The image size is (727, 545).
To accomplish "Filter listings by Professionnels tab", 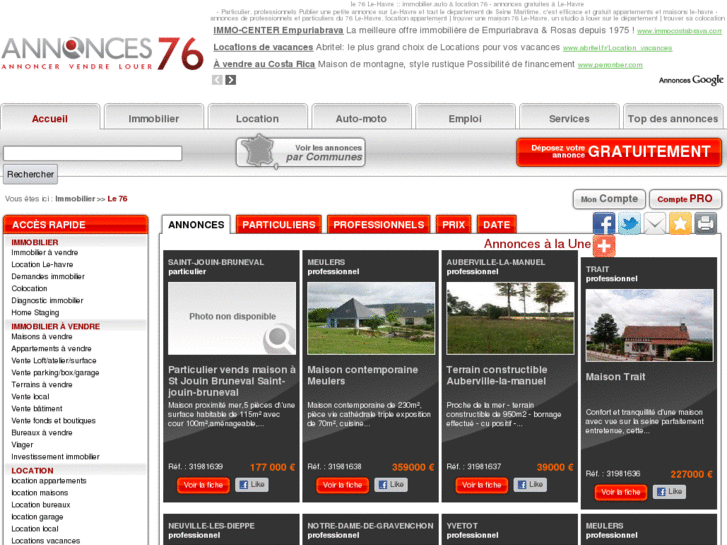I will [379, 225].
